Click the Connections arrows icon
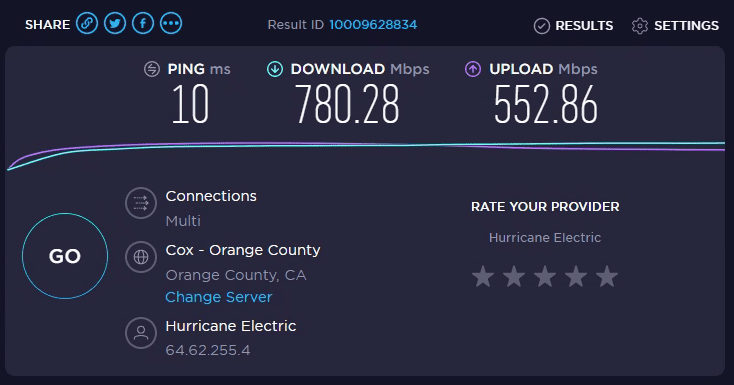The height and width of the screenshot is (385, 734). click(141, 203)
